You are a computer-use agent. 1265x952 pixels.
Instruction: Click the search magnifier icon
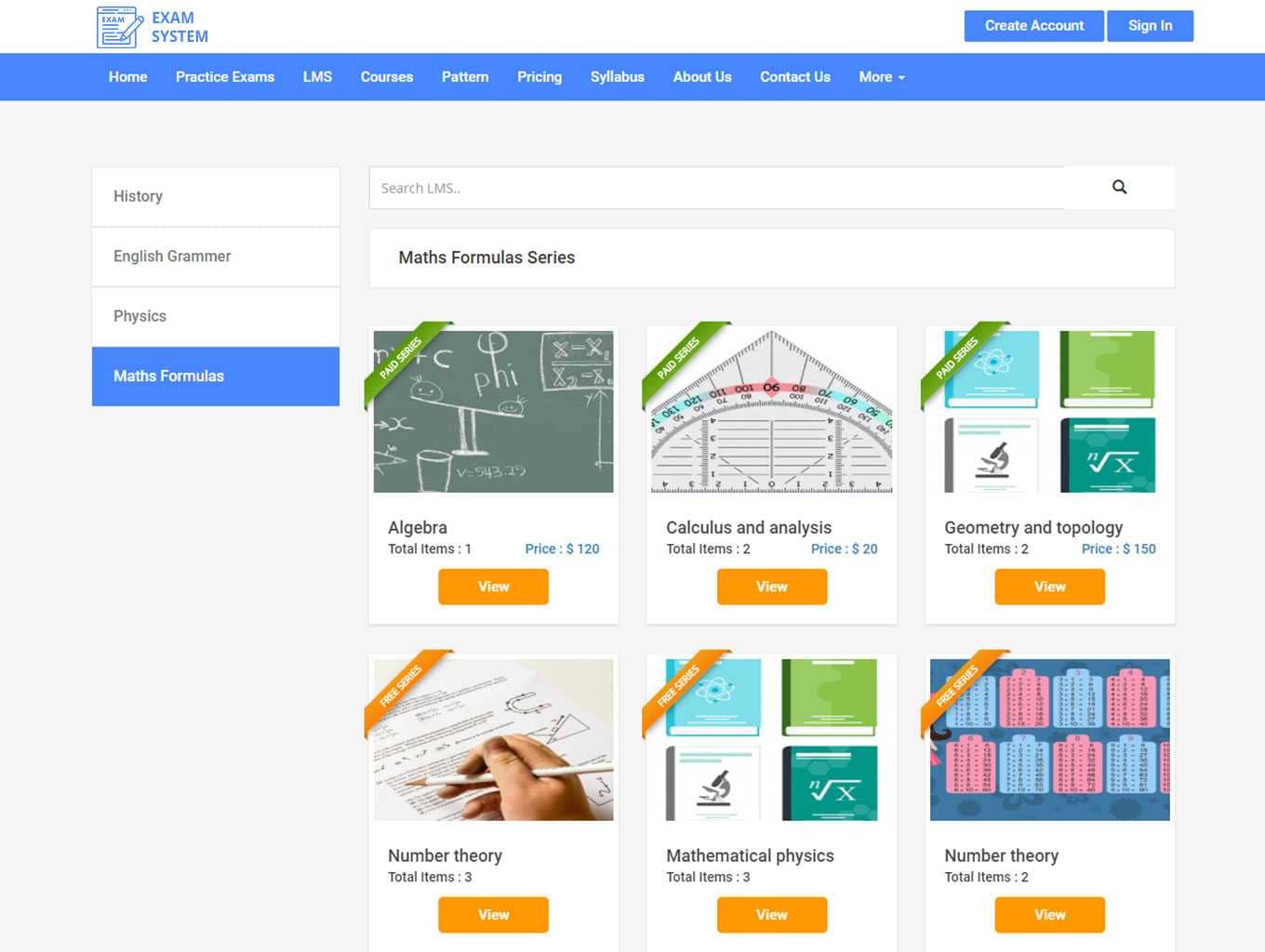click(1119, 187)
